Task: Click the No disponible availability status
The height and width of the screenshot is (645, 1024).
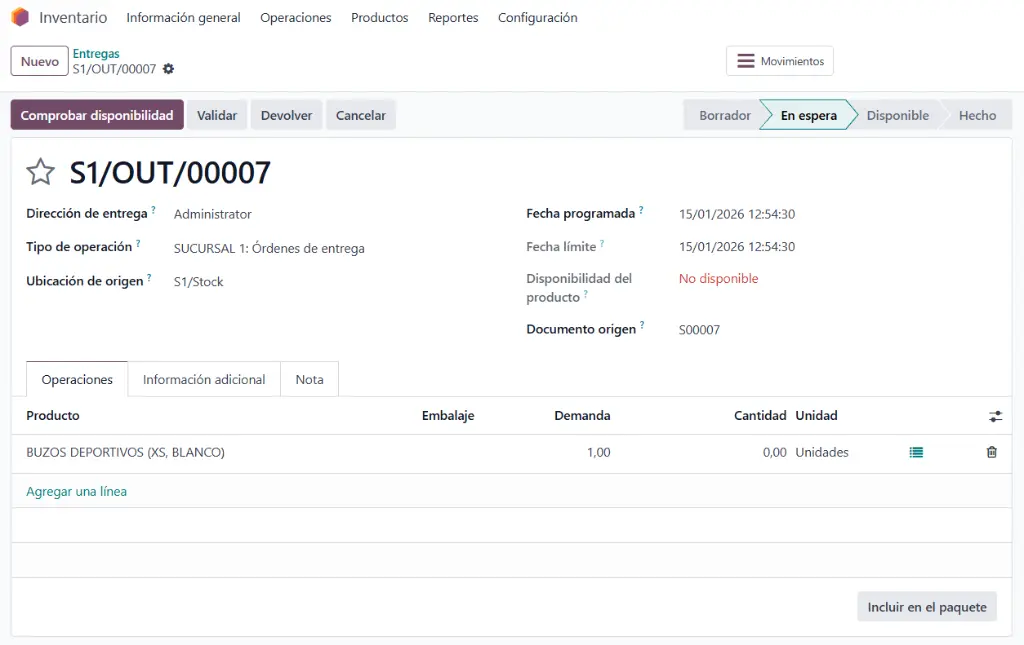Action: point(718,279)
